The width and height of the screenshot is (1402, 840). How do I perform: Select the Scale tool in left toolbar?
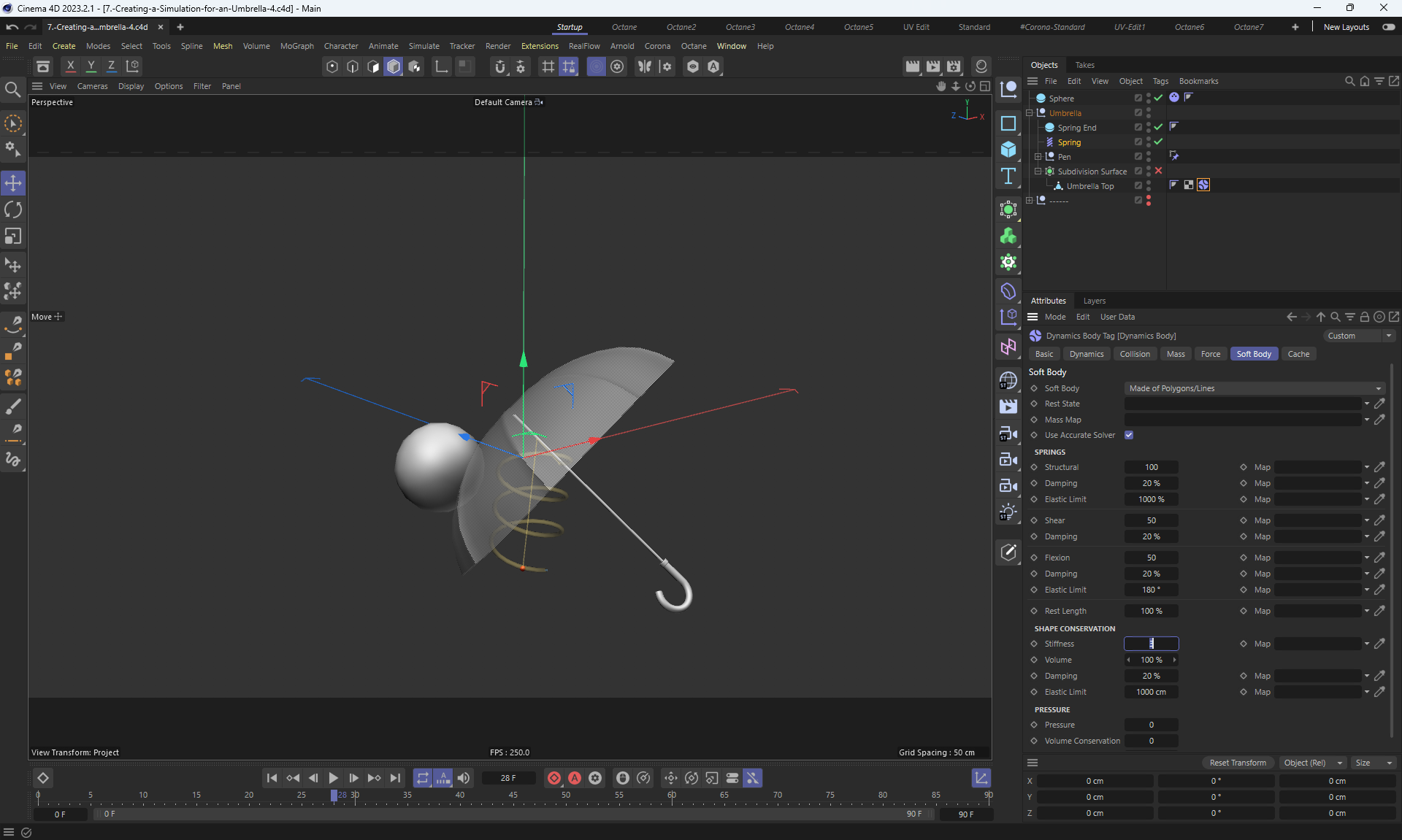13,236
